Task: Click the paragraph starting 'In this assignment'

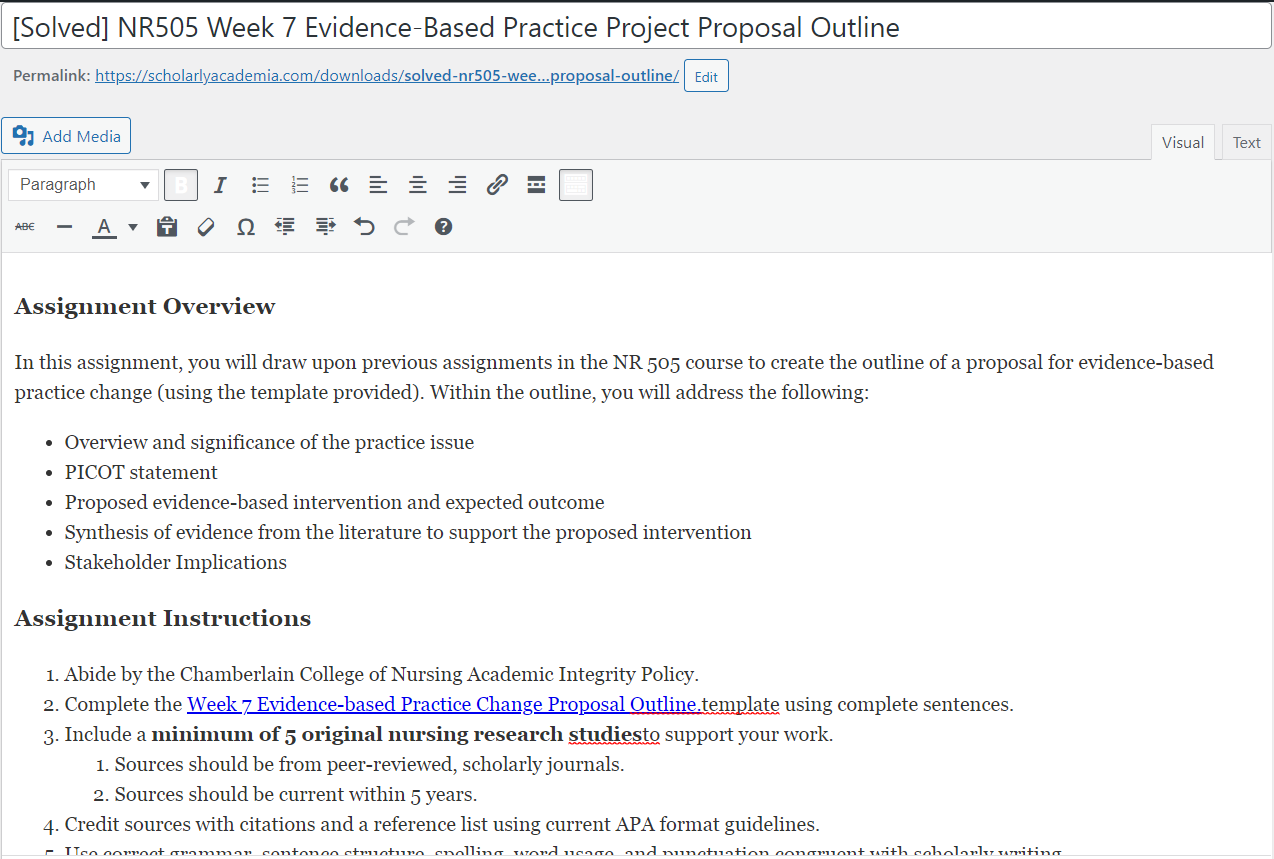Action: tap(614, 377)
